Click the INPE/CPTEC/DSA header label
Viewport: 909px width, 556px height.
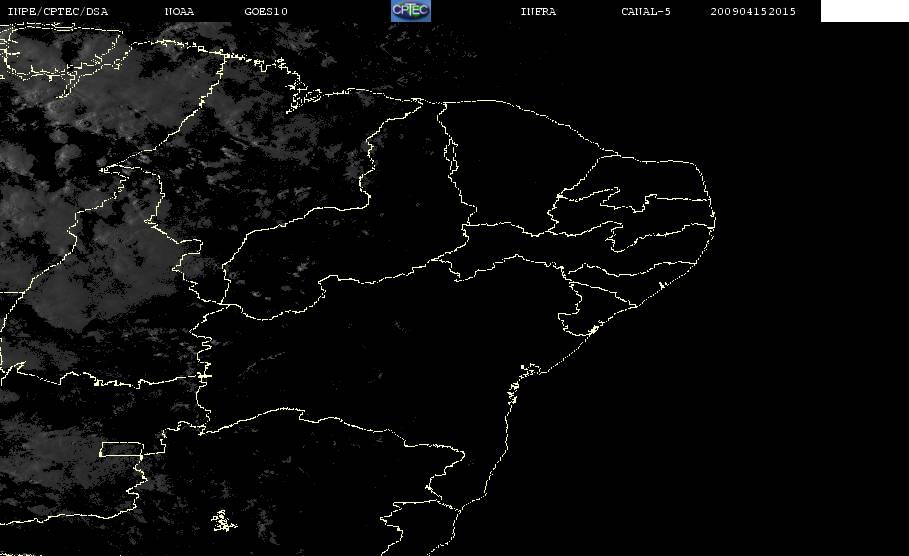(x=58, y=12)
